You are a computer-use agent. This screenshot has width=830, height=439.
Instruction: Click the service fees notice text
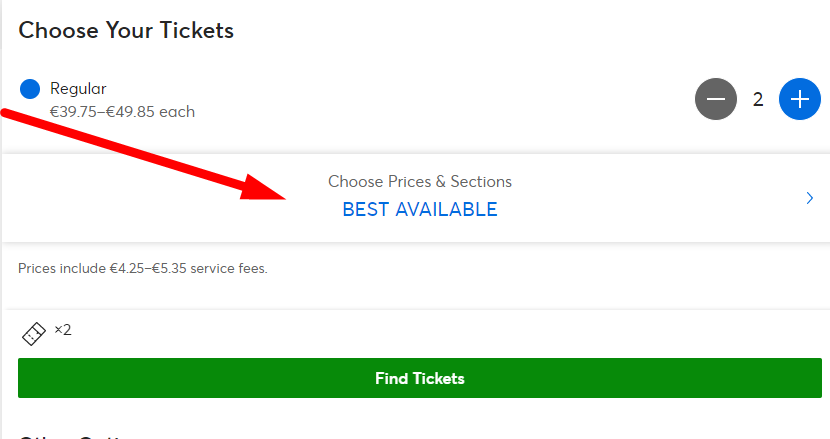(143, 268)
